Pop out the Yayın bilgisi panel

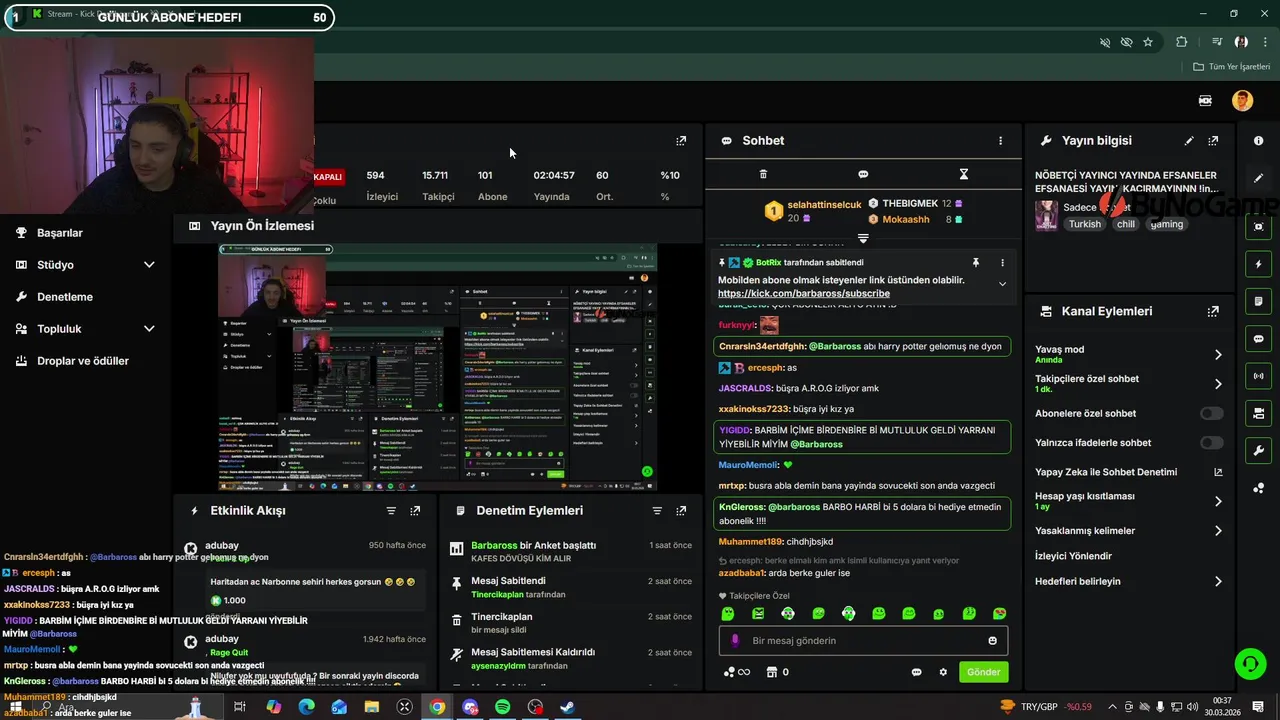pyautogui.click(x=1213, y=141)
